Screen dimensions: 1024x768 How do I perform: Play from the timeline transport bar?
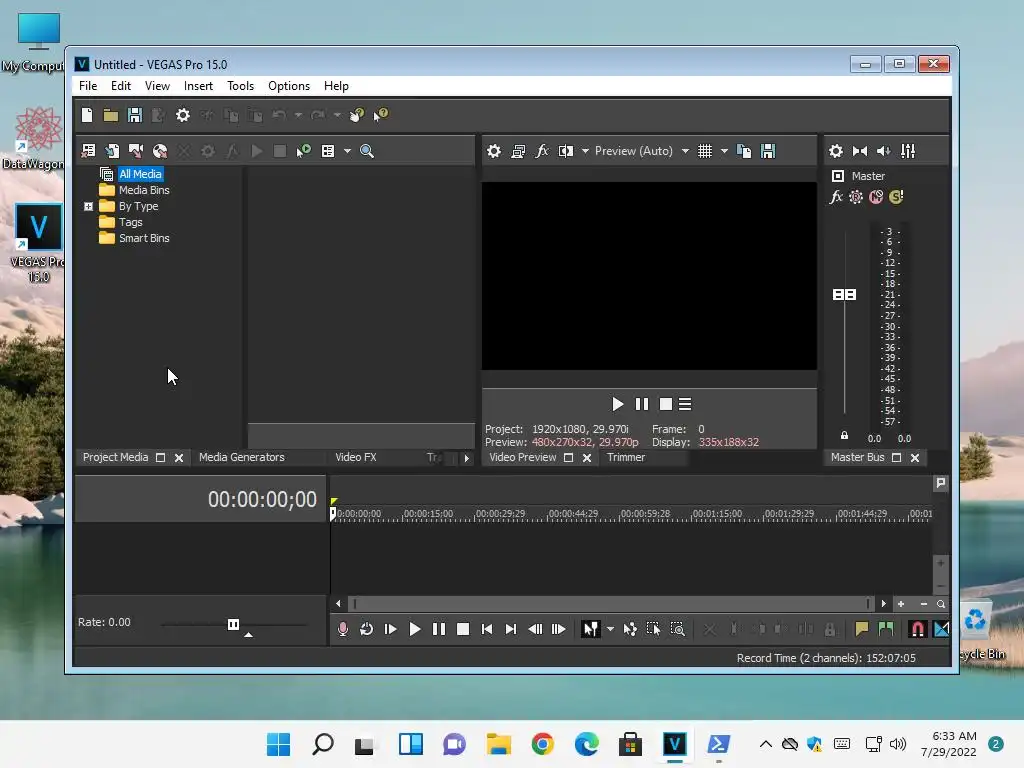415,629
